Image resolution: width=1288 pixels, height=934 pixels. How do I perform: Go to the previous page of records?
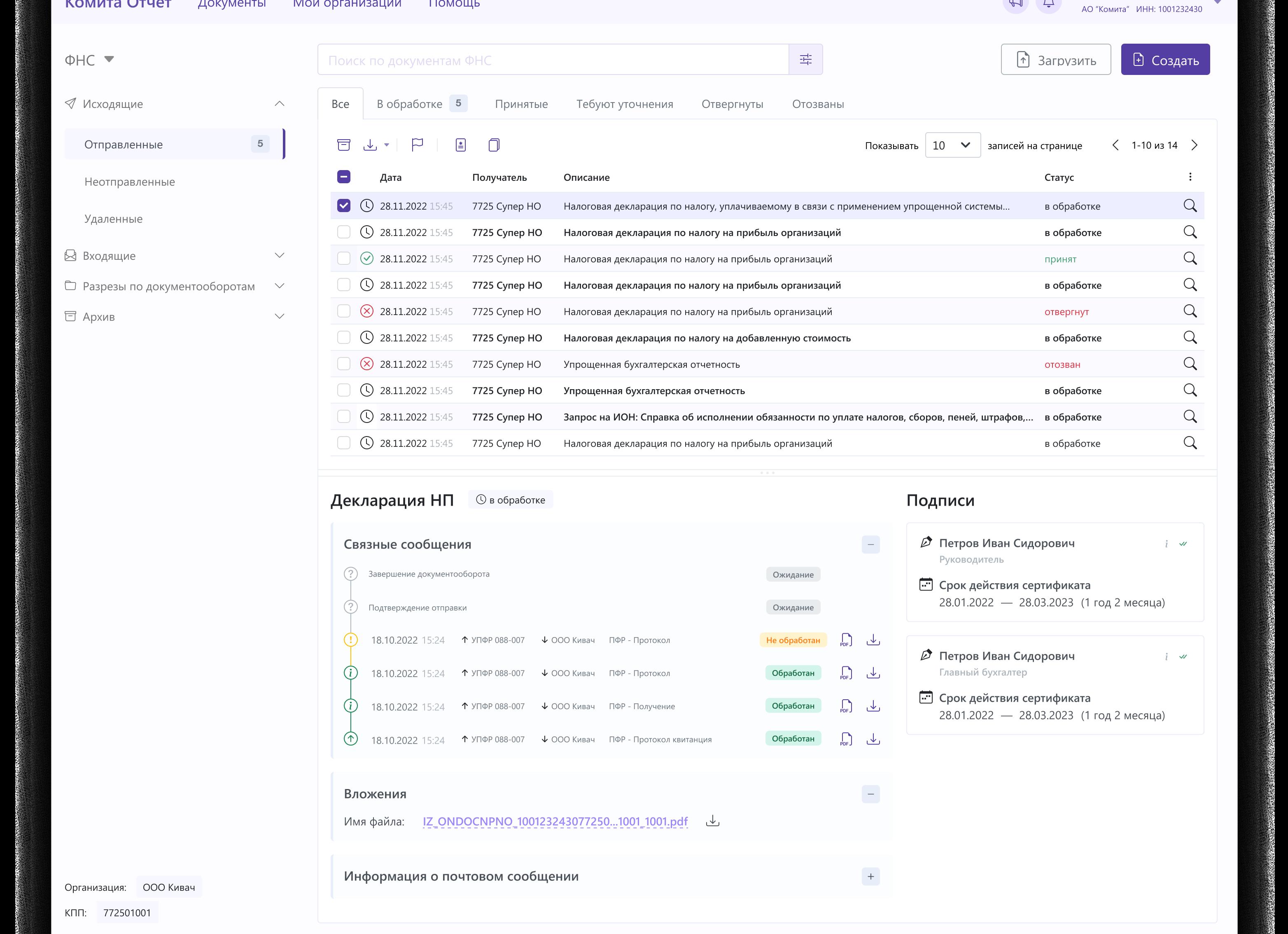point(1115,145)
